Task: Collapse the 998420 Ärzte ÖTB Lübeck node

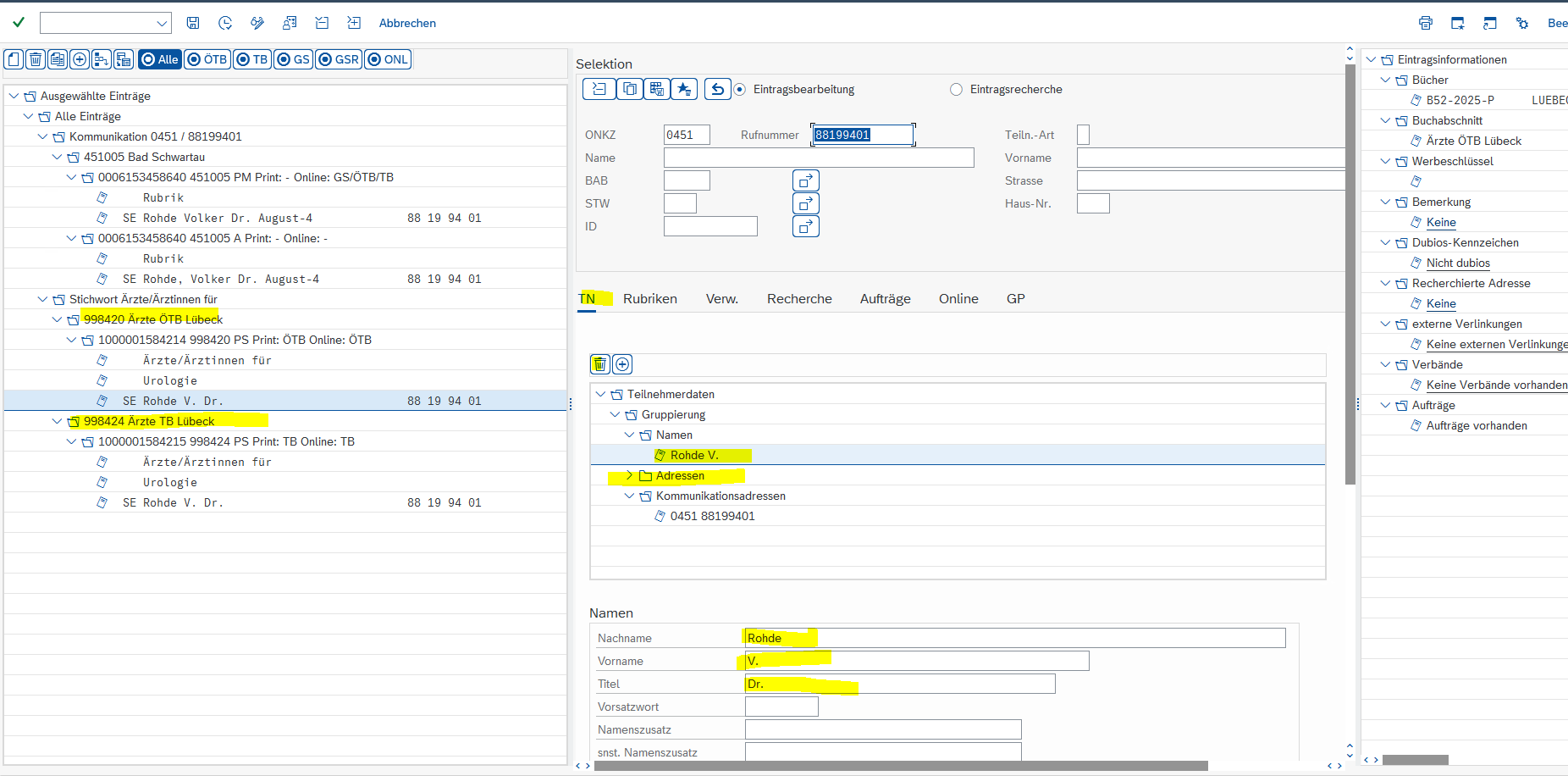Action: pyautogui.click(x=57, y=319)
